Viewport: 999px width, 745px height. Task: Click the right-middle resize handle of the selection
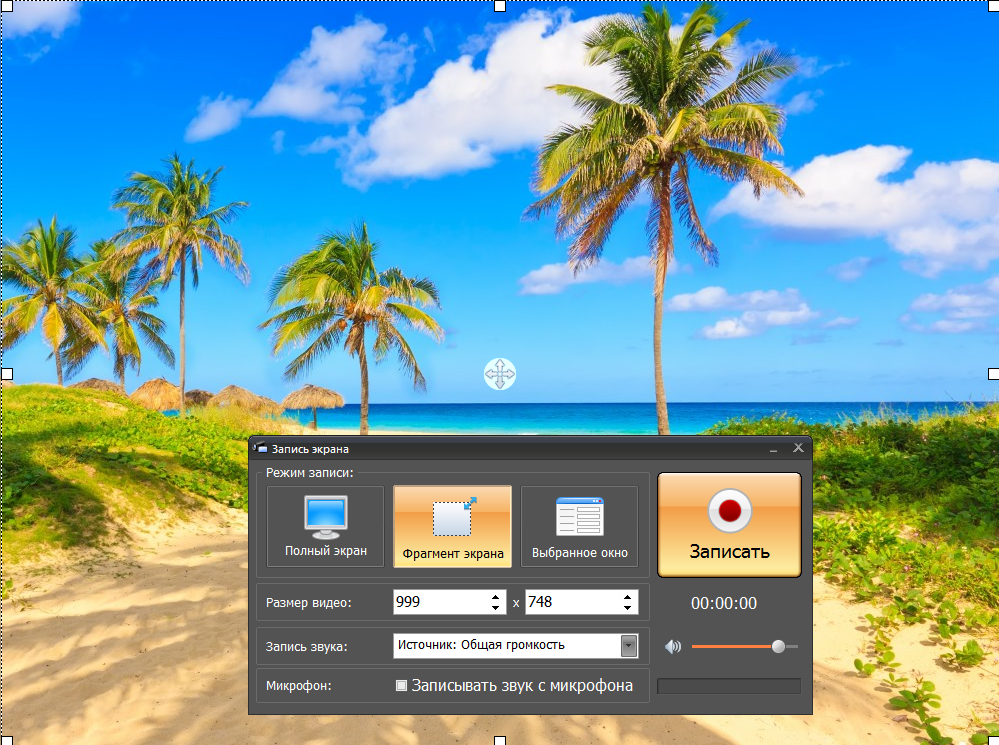pyautogui.click(x=993, y=373)
